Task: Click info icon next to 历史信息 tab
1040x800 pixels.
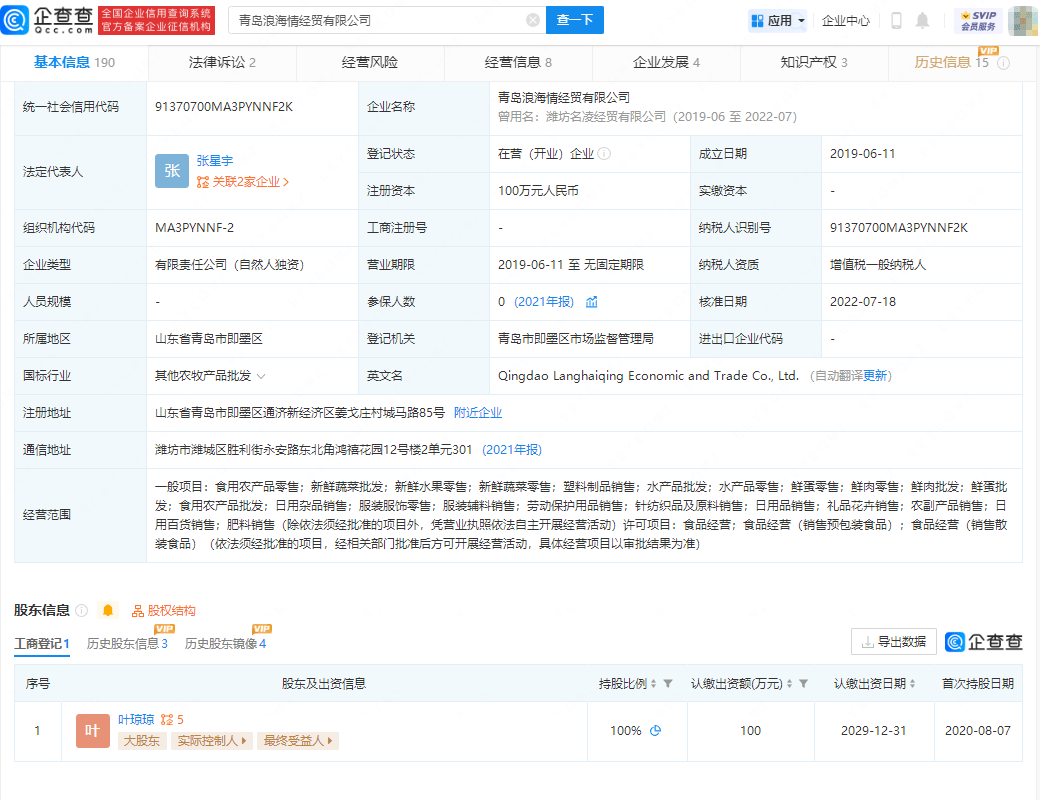Action: [1003, 63]
